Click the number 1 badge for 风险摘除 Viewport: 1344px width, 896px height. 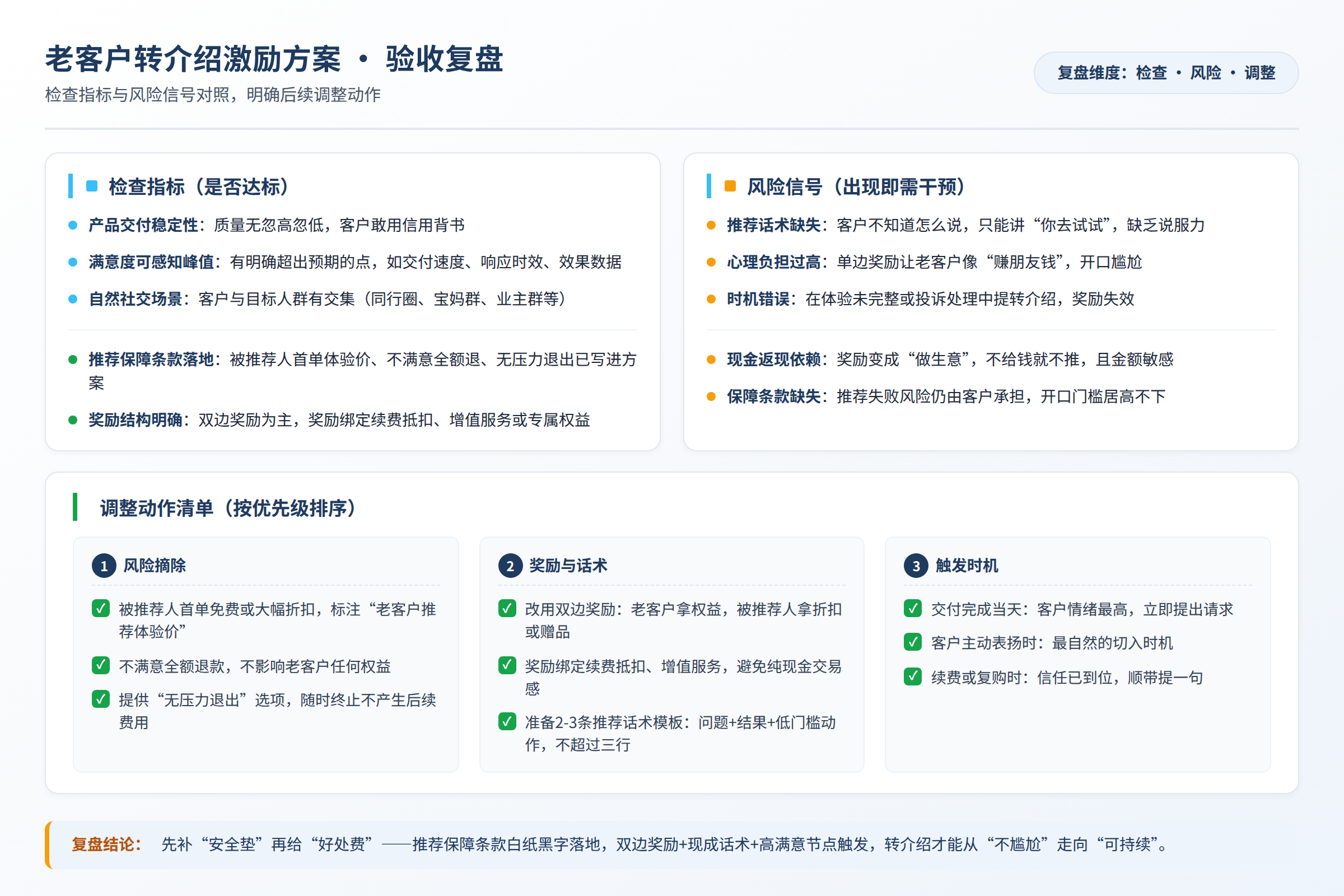[x=104, y=566]
